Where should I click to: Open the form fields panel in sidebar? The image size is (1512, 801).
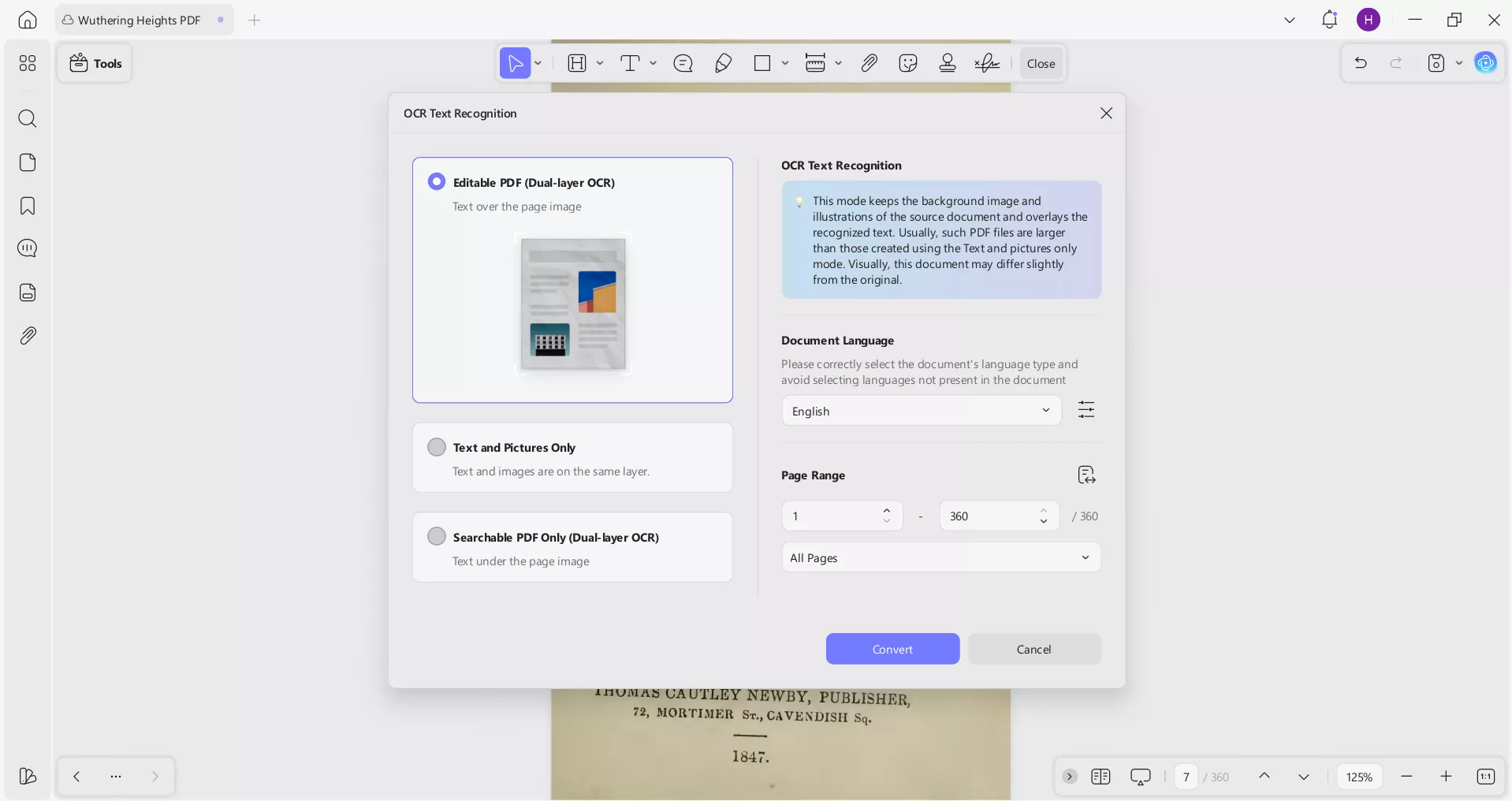click(28, 292)
